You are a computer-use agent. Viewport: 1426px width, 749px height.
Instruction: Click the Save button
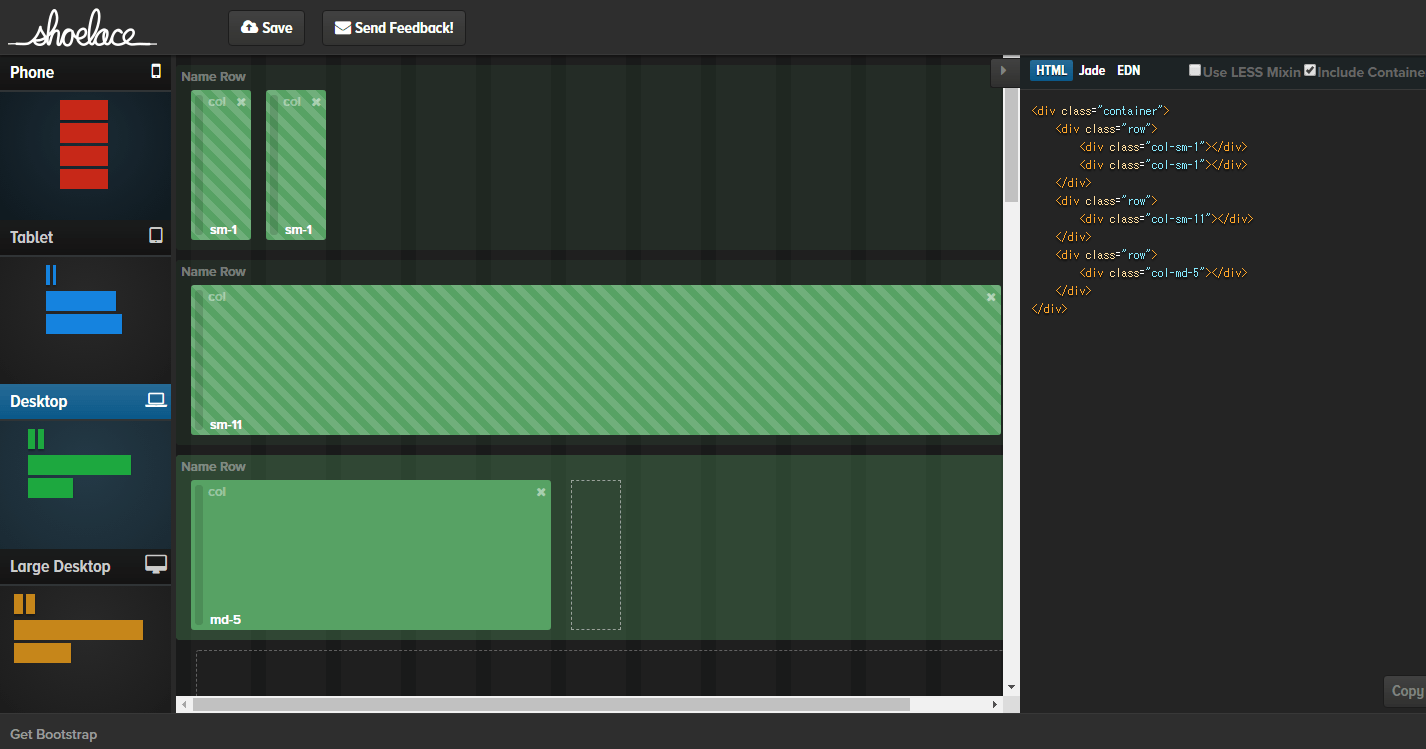267,28
